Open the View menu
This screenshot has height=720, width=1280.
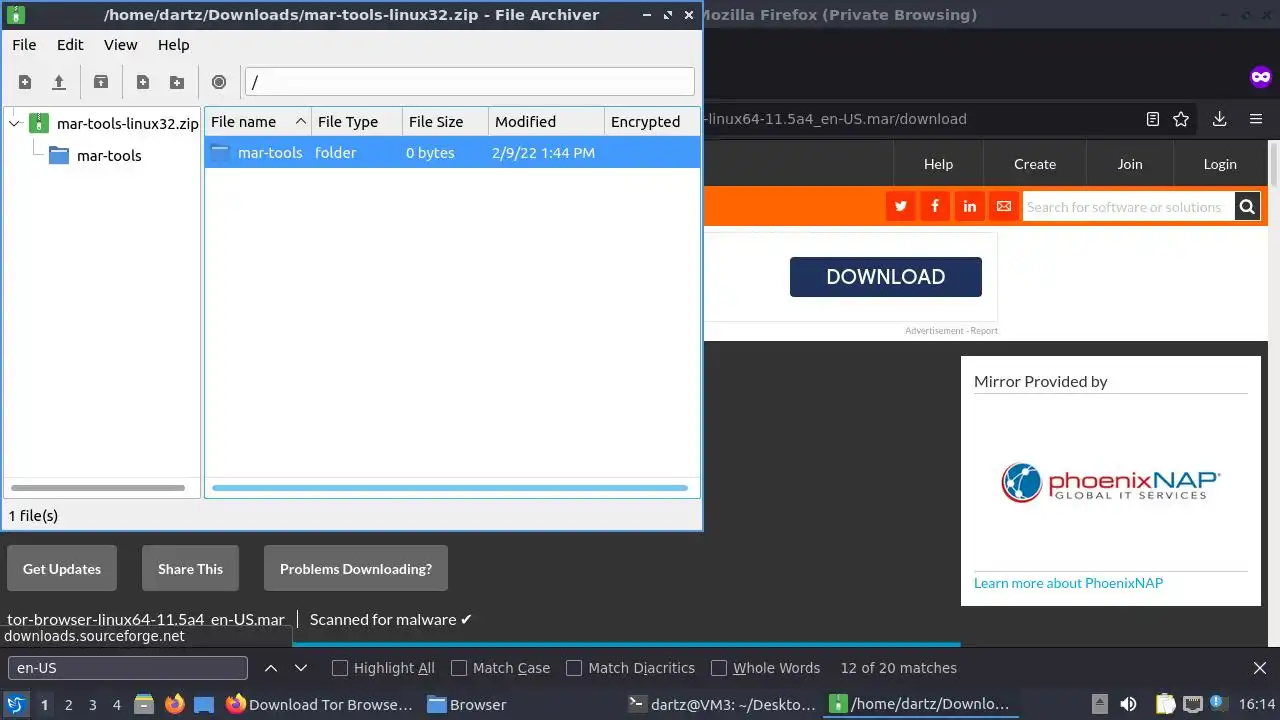click(121, 45)
